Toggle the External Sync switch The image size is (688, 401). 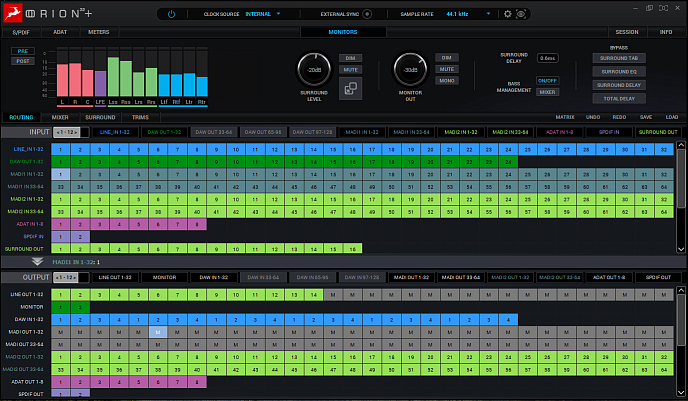click(369, 15)
